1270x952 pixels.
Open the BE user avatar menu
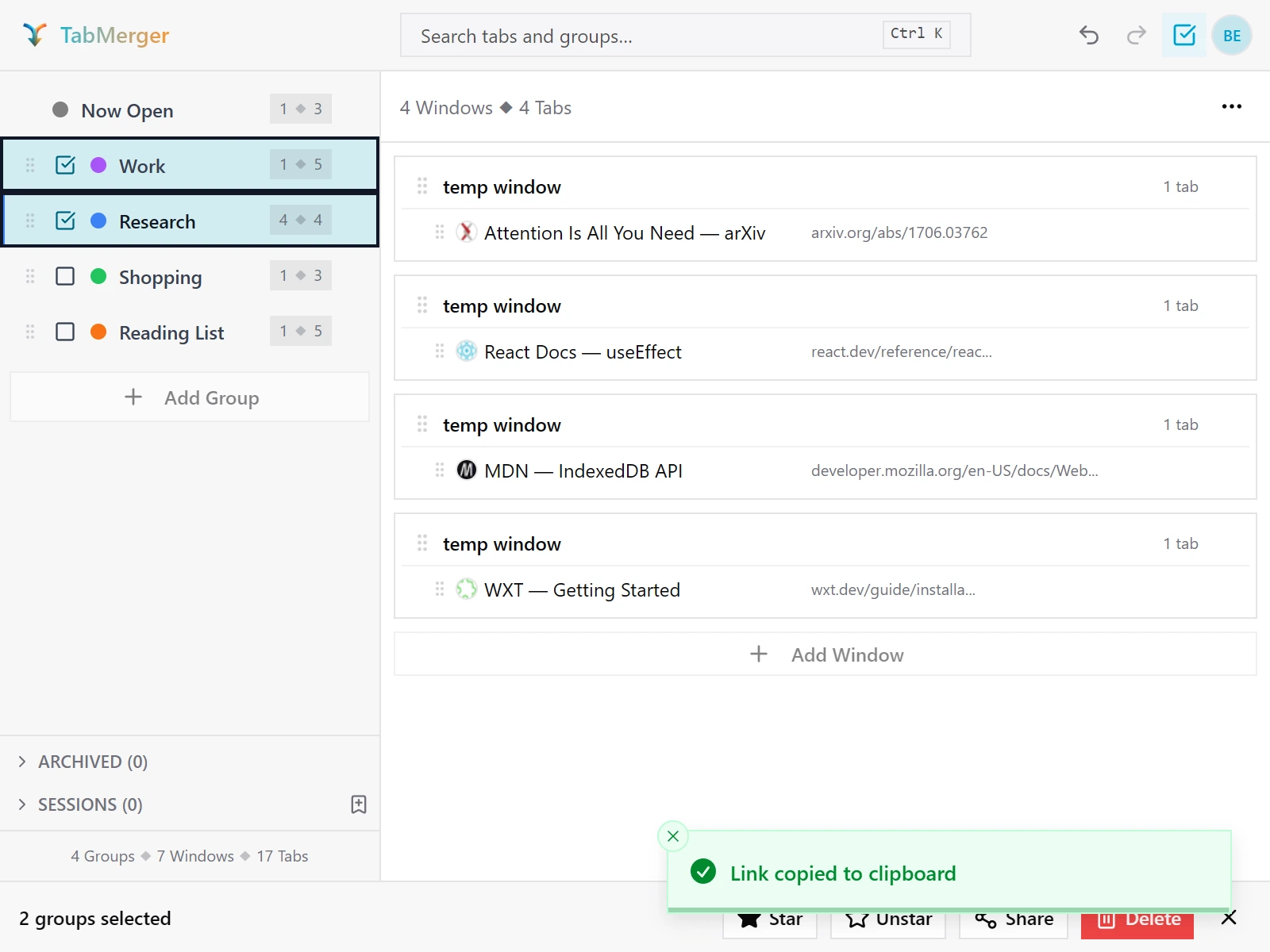[1232, 36]
